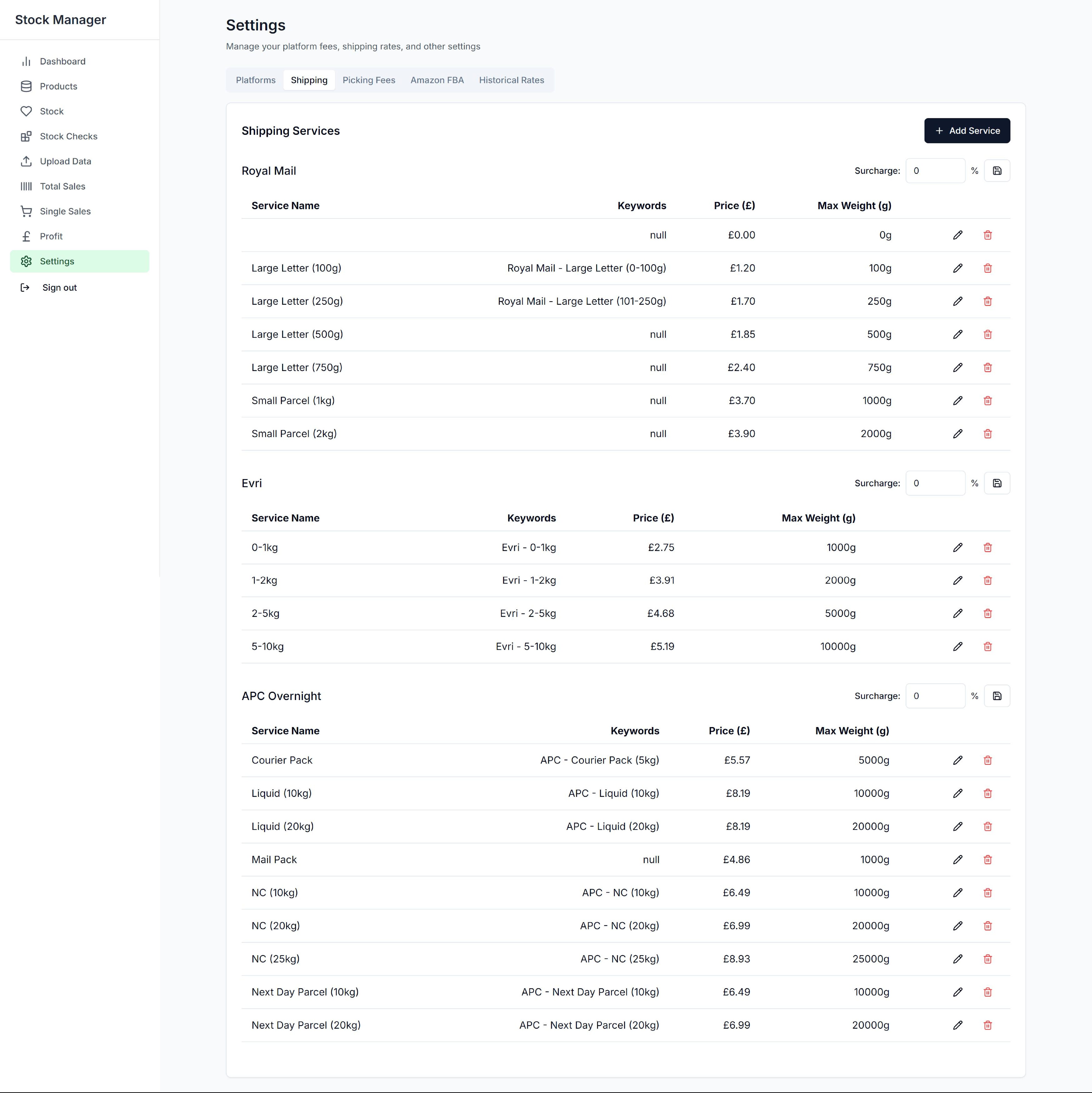Screen dimensions: 1092x1093
Task: Edit the Evri 2-5kg service
Action: click(957, 613)
